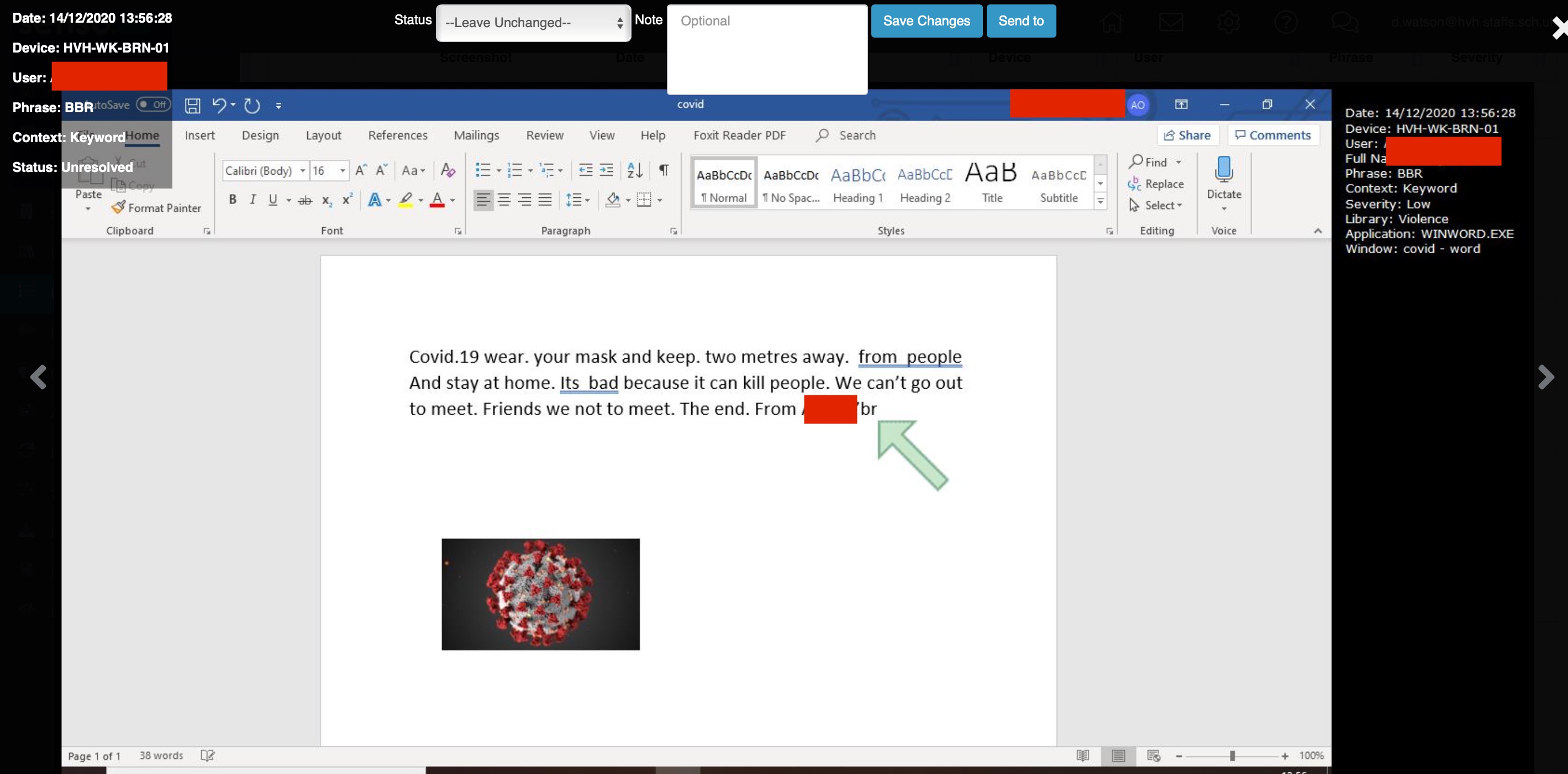Viewport: 1568px width, 774px height.
Task: Open the Review tab
Action: (x=545, y=135)
